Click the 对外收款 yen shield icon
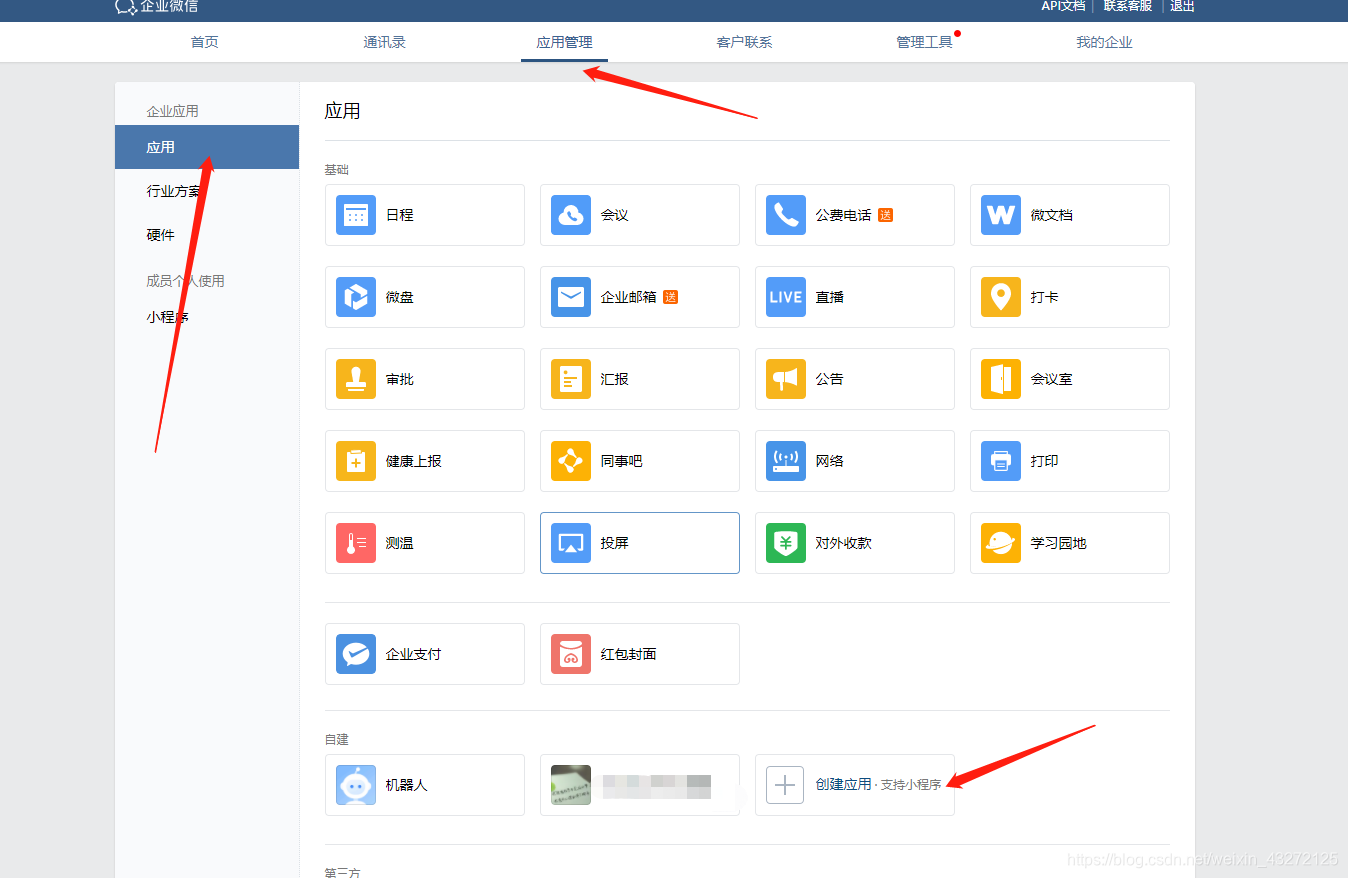The width and height of the screenshot is (1348, 878). point(786,543)
